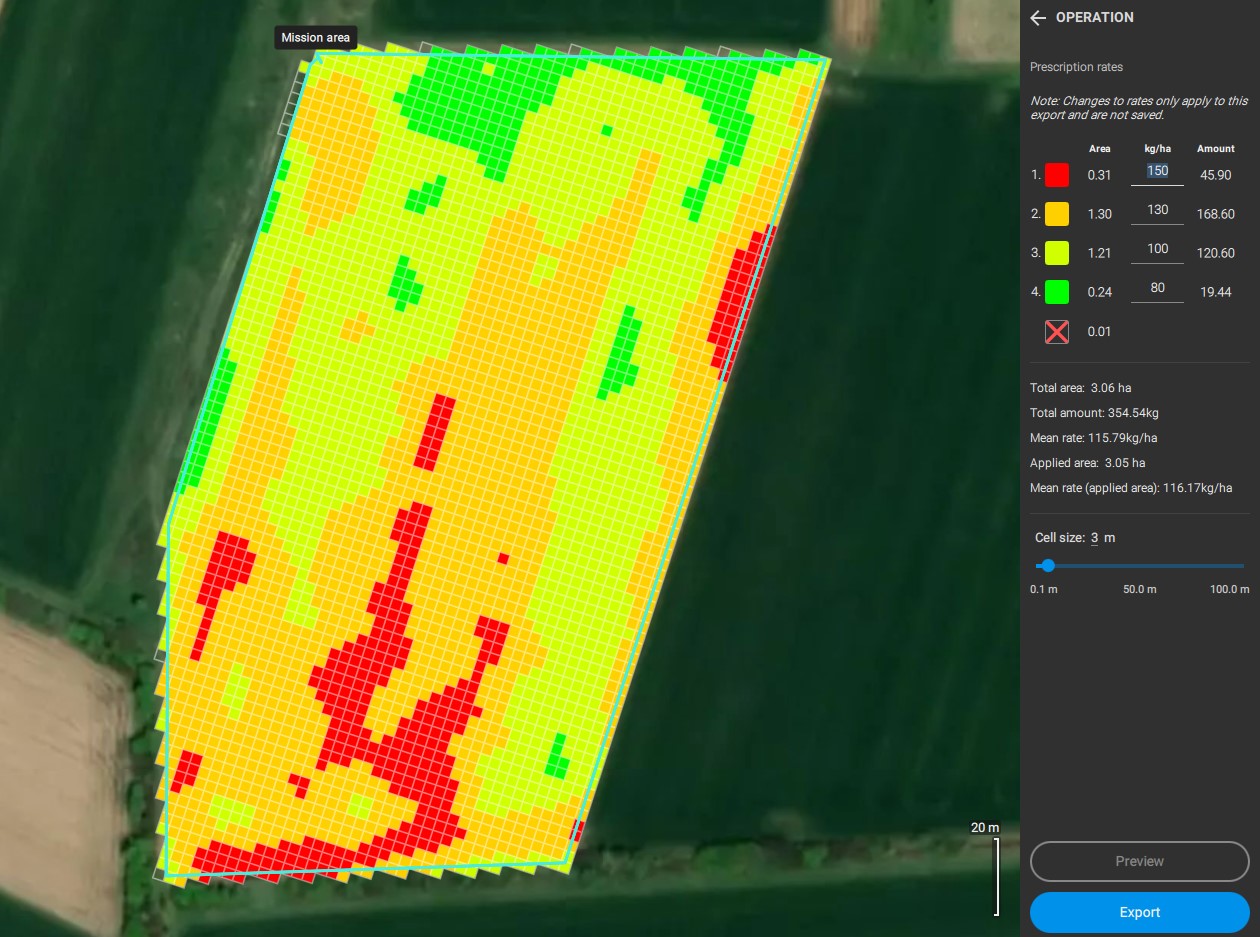The height and width of the screenshot is (937, 1260).
Task: Select the orange zone 2 color swatch
Action: click(x=1057, y=214)
